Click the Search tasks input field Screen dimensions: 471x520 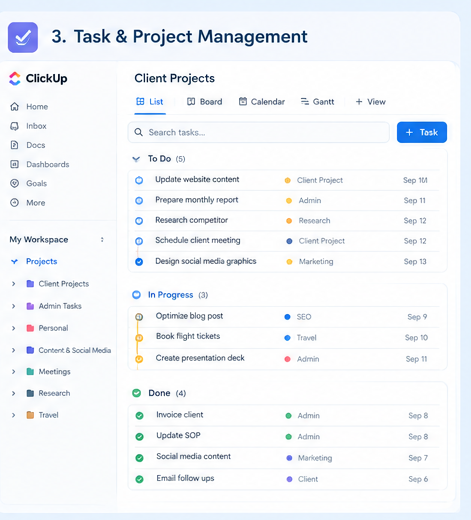259,132
